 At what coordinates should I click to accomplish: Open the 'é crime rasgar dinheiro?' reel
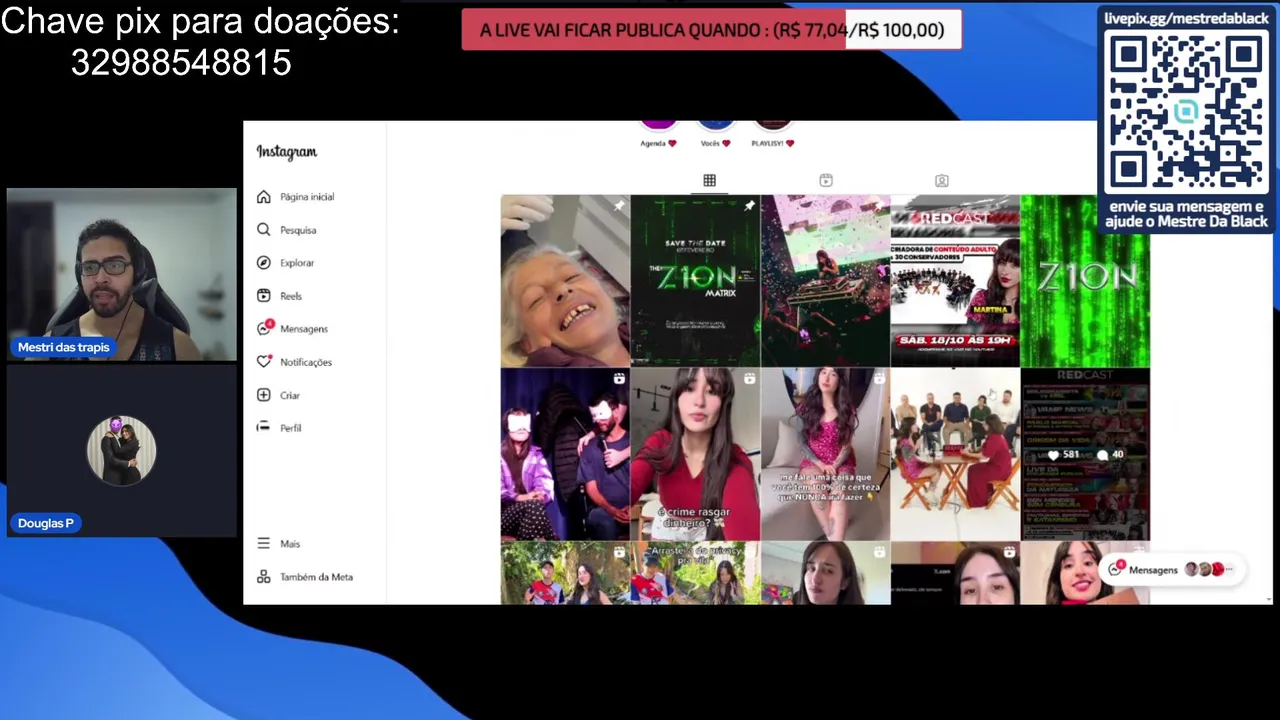coord(695,454)
